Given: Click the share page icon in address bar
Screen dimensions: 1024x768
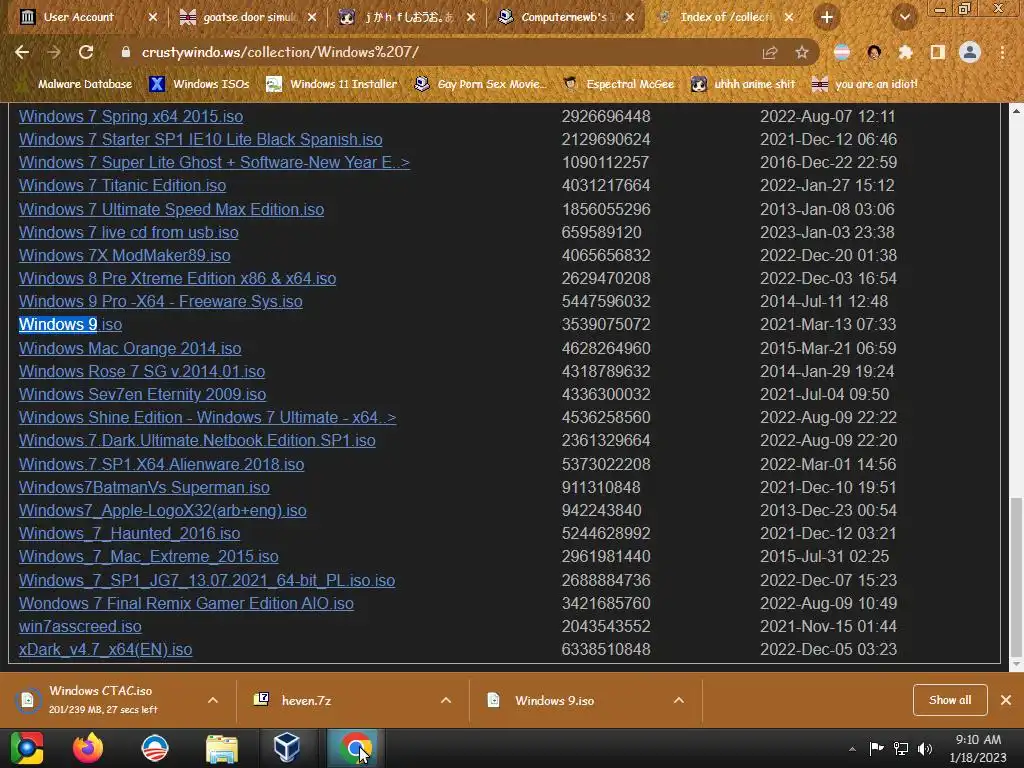Looking at the screenshot, I should pyautogui.click(x=770, y=52).
